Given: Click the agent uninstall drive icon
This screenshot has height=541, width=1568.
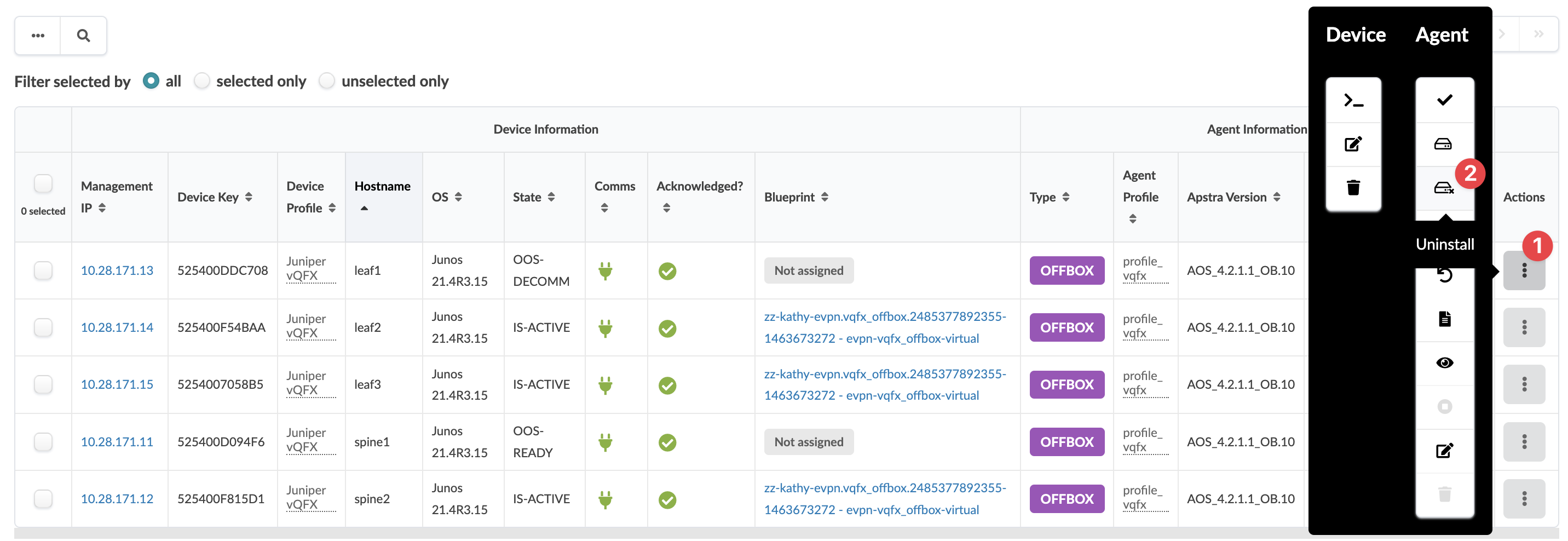Looking at the screenshot, I should pos(1443,188).
